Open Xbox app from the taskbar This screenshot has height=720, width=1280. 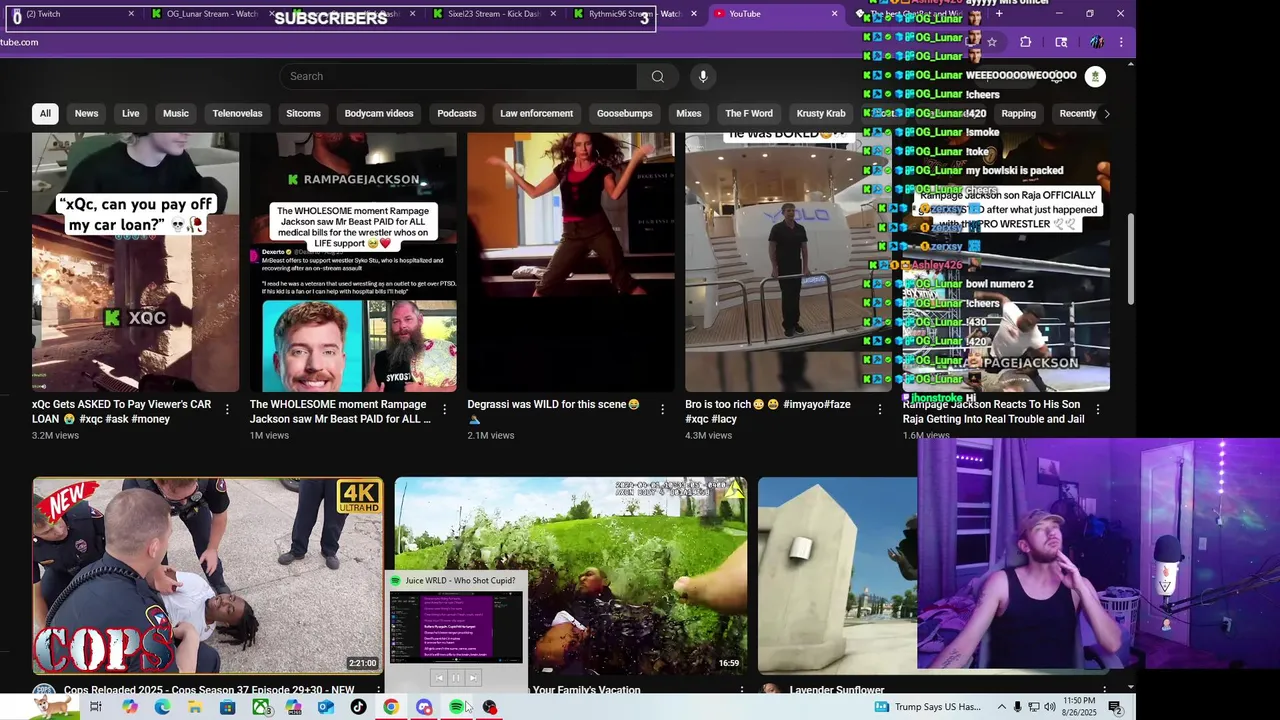click(x=260, y=707)
